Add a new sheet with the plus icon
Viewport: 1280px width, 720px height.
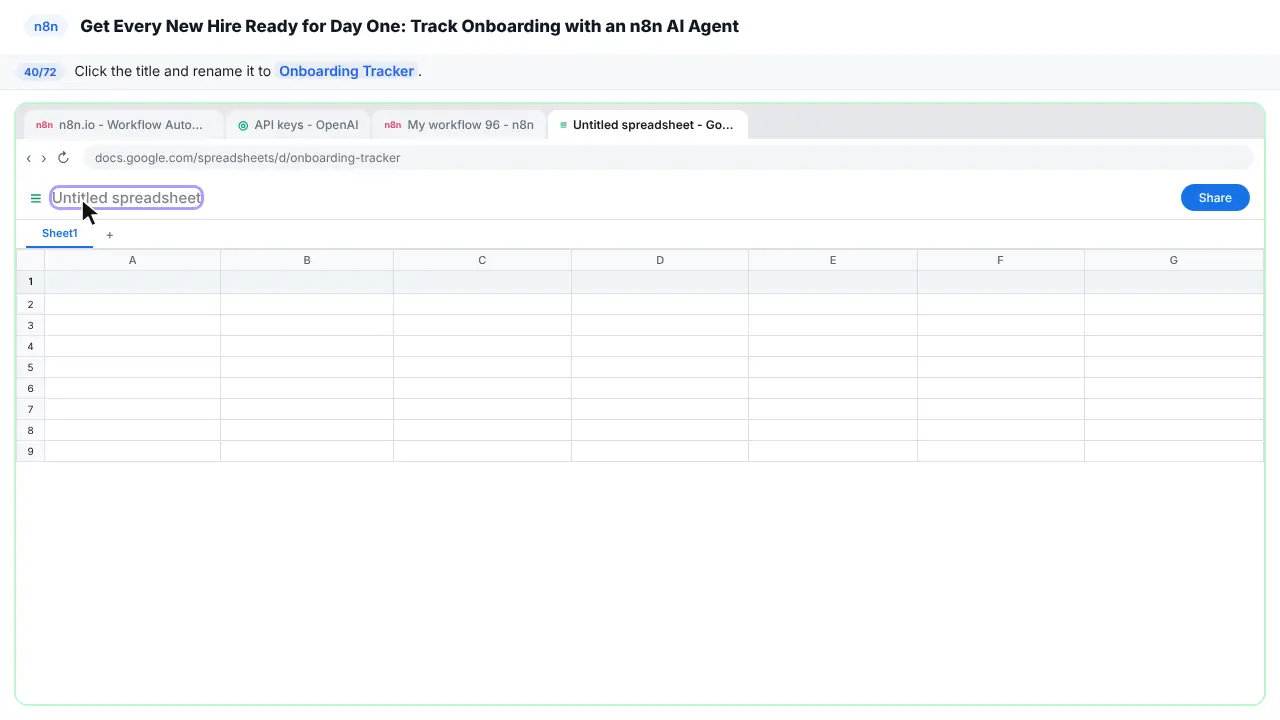(110, 235)
